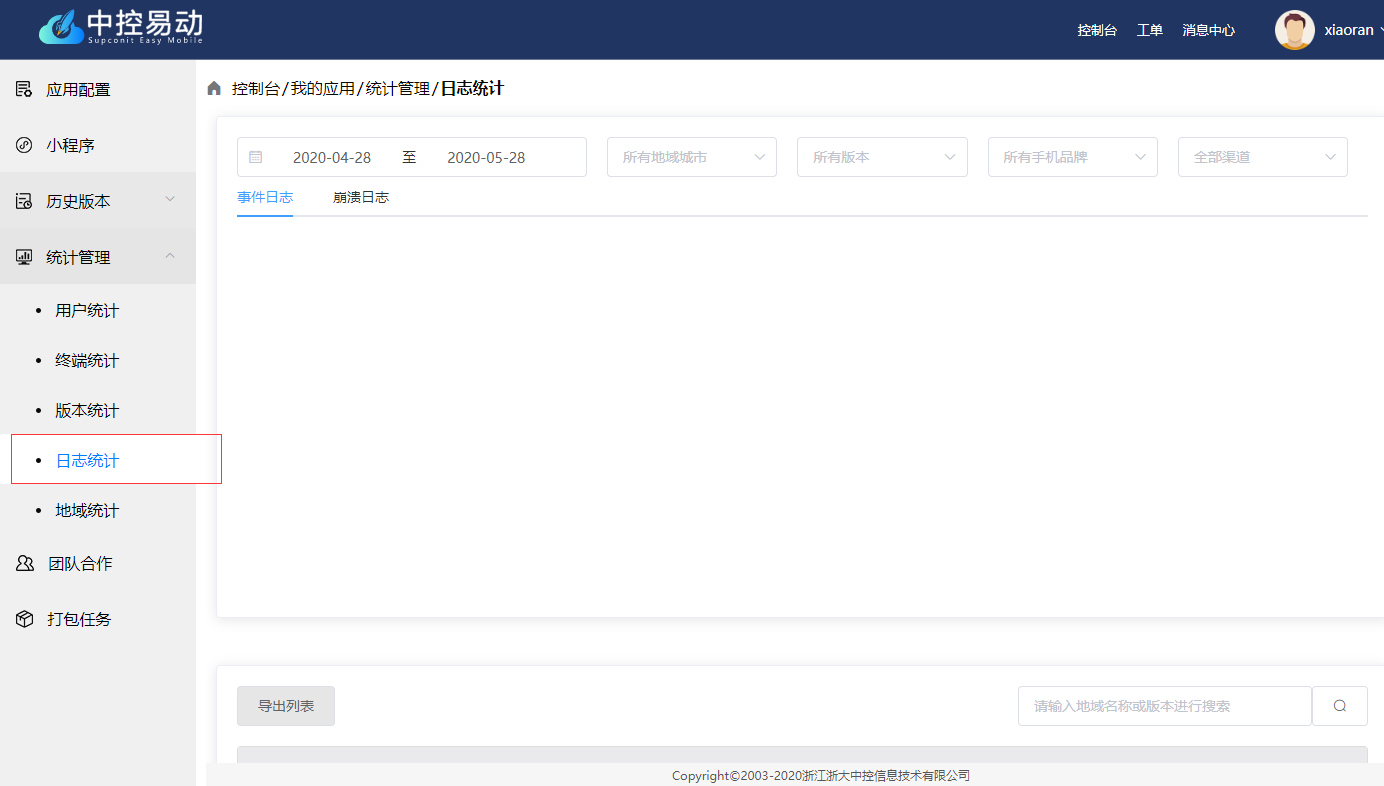Click the 小程序 link icon

point(24,145)
